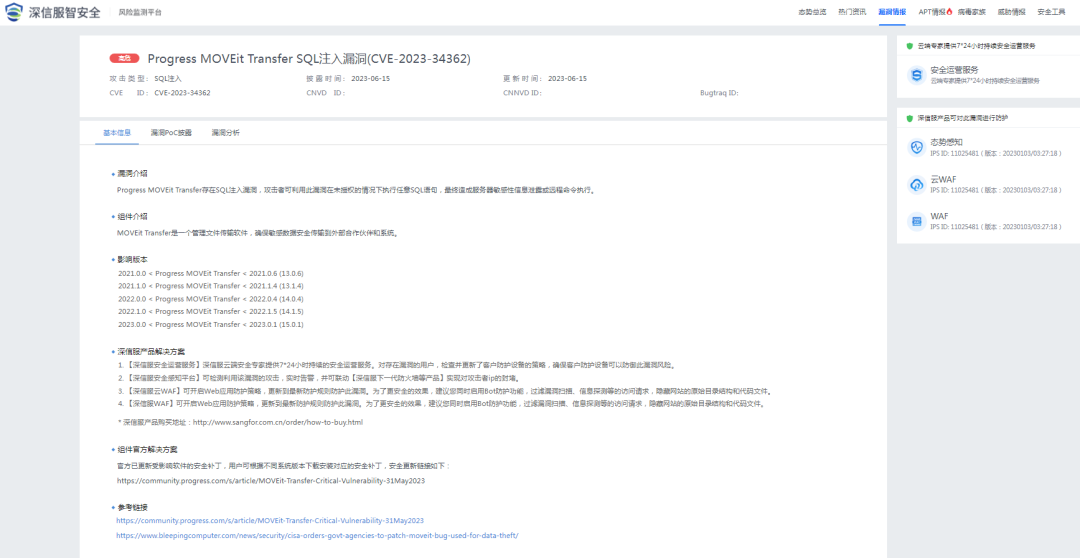This screenshot has height=558, width=1080.
Task: Click green shield beside 深信服产品 protection heading
Action: [910, 118]
